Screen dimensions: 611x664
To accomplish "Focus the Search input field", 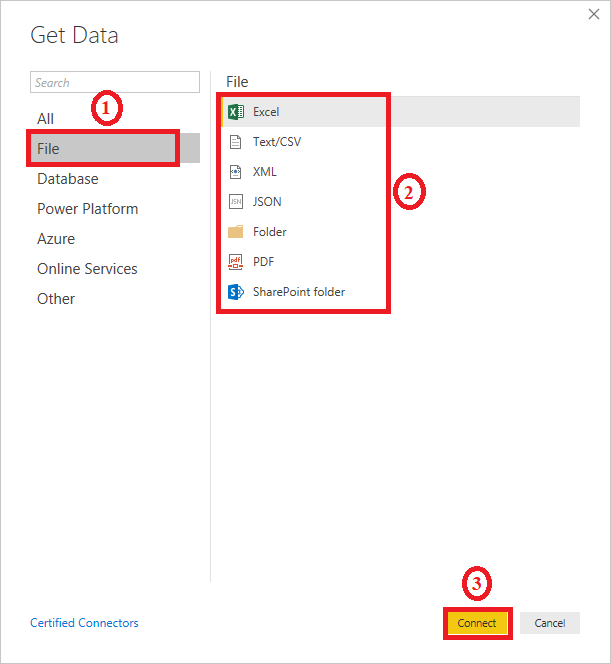I will [x=115, y=82].
